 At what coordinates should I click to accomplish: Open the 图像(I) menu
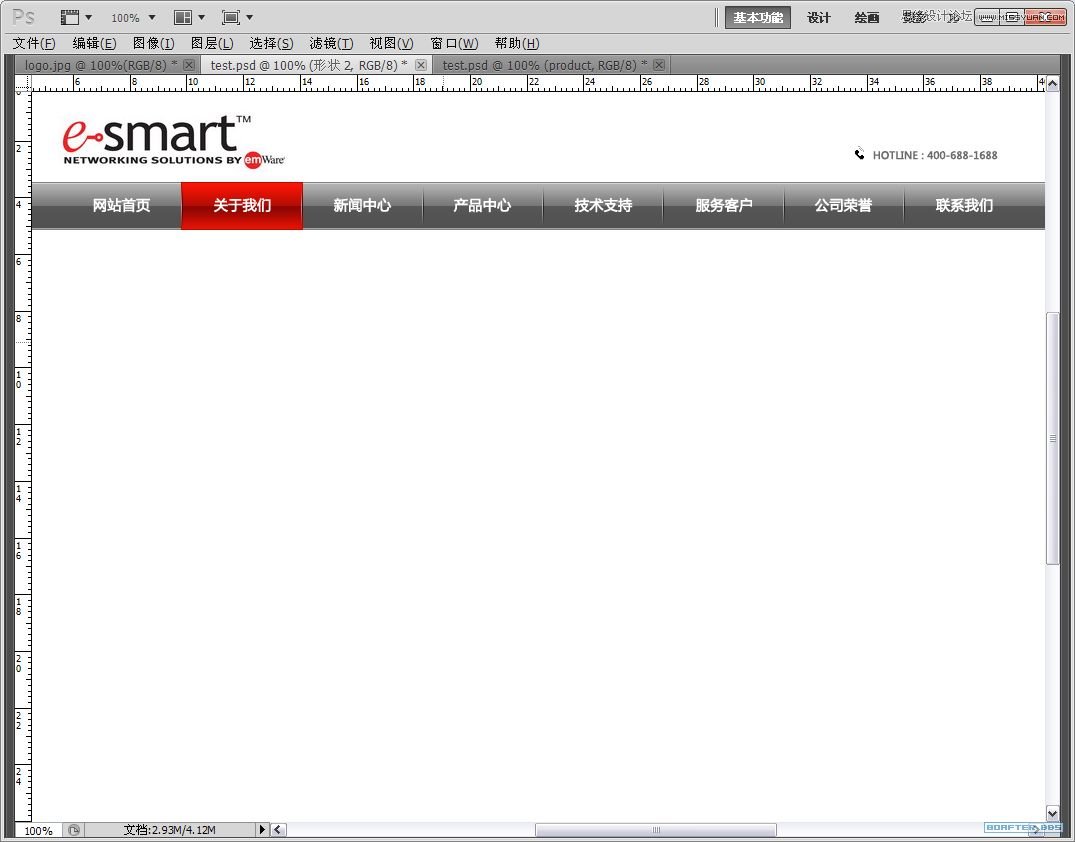[x=154, y=43]
